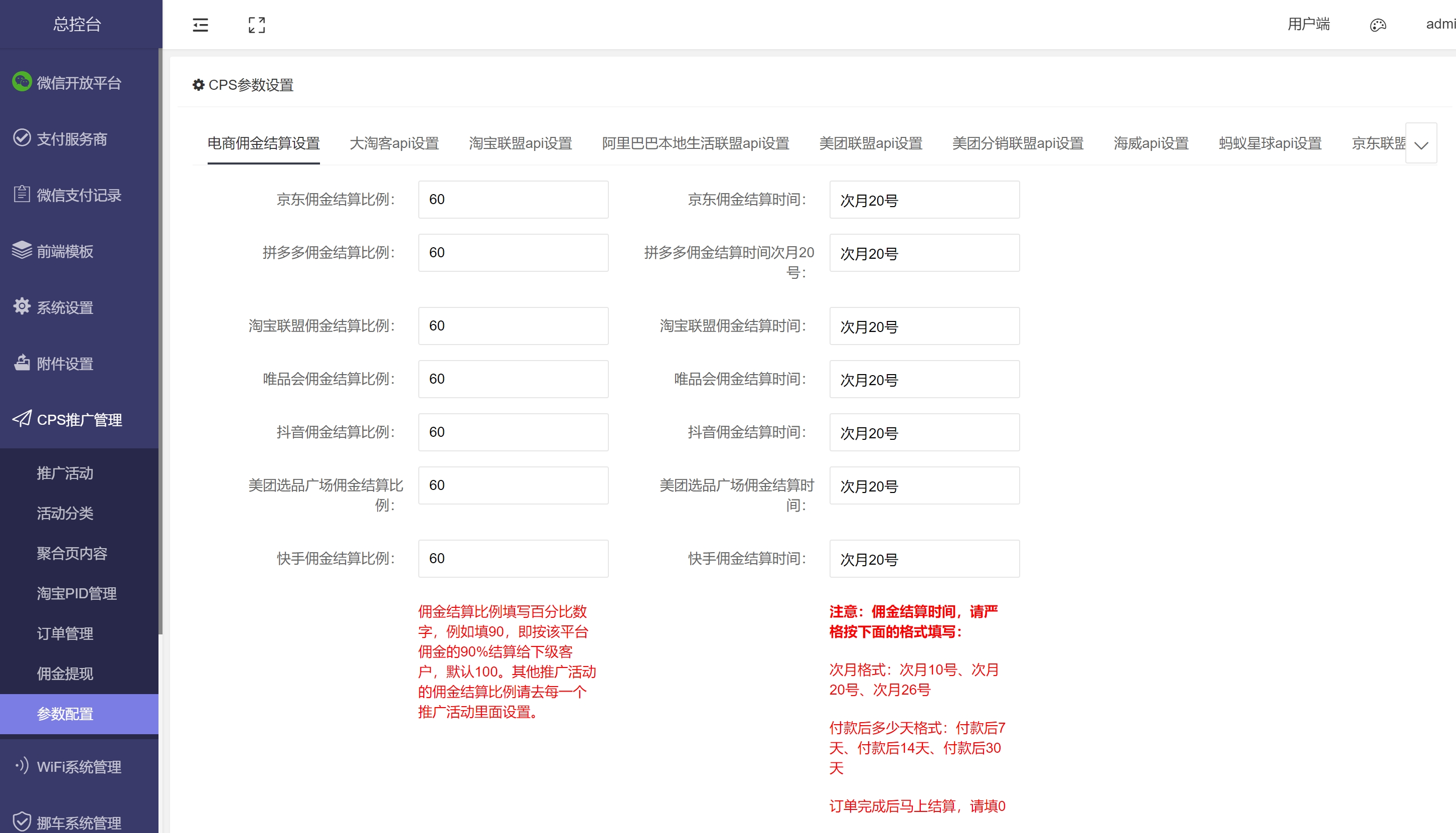The image size is (1456, 833).
Task: Open the 支付服务商 menu
Action: pyautogui.click(x=80, y=138)
